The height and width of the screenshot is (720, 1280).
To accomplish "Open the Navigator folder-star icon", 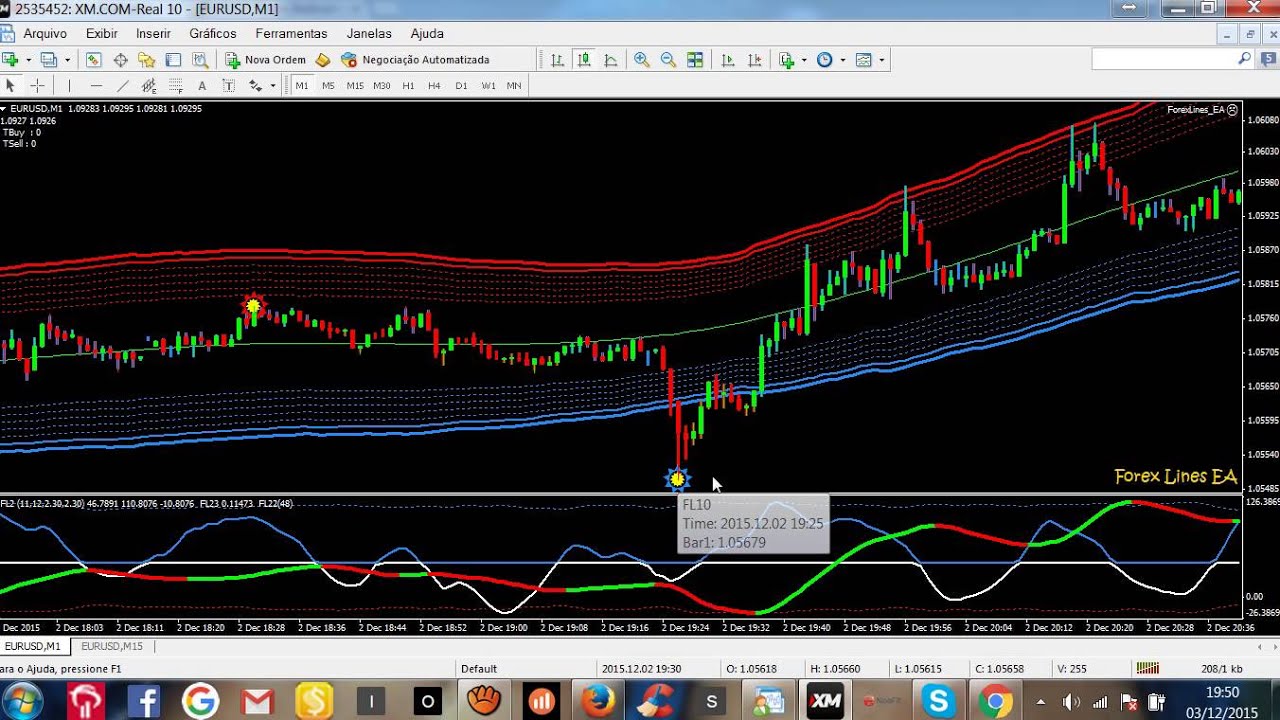I will 146,60.
